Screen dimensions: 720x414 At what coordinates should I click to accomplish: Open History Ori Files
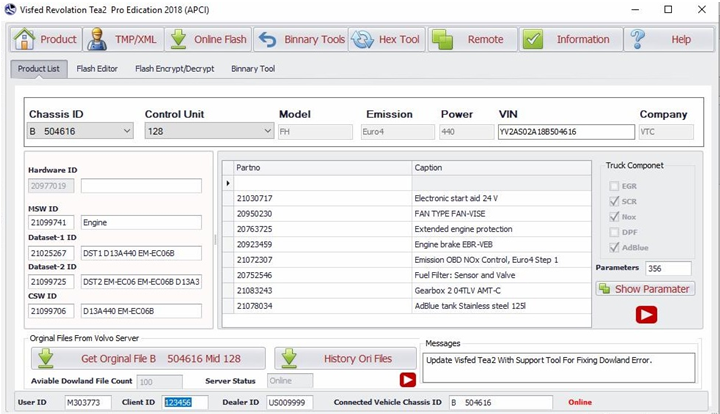[x=345, y=358]
